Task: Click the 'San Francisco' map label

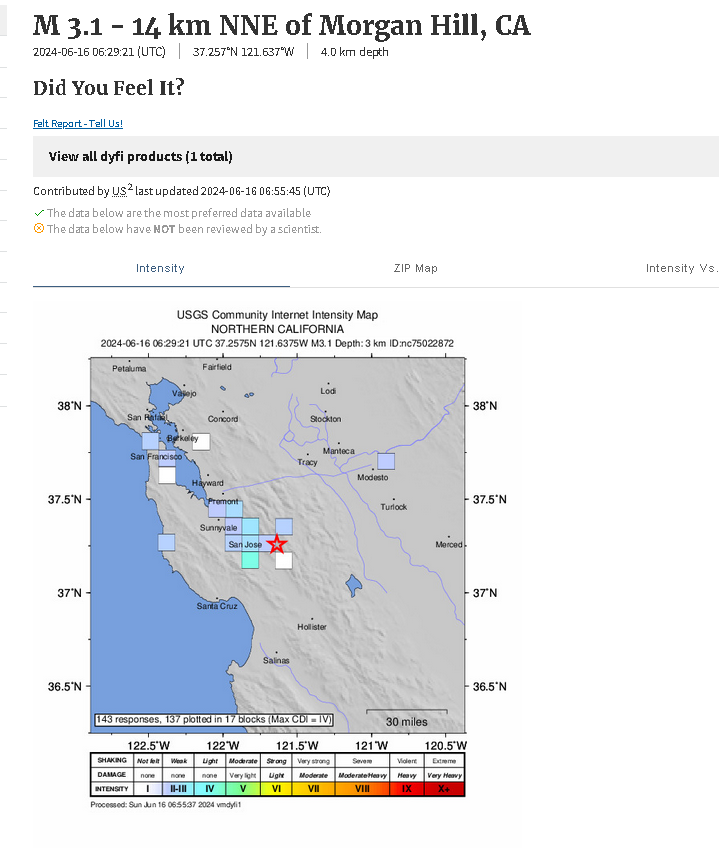Action: click(x=156, y=456)
